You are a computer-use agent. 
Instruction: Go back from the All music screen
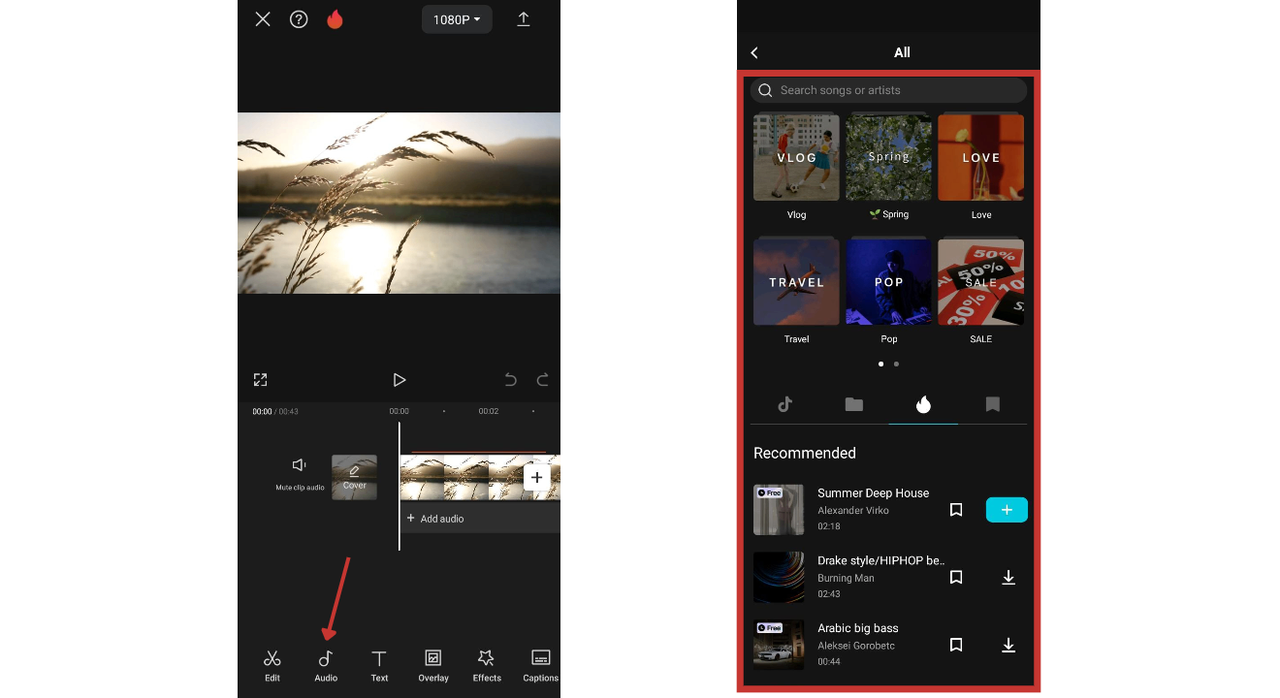click(754, 52)
